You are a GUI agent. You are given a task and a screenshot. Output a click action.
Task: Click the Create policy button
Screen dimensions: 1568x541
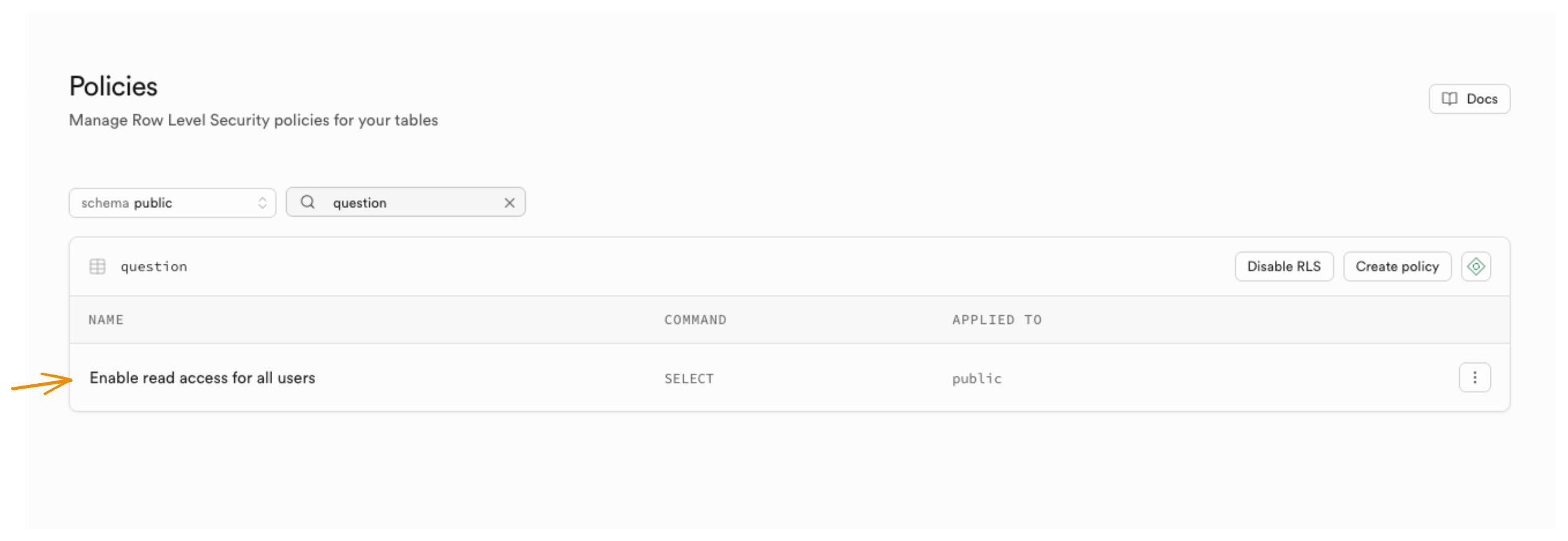click(1396, 266)
